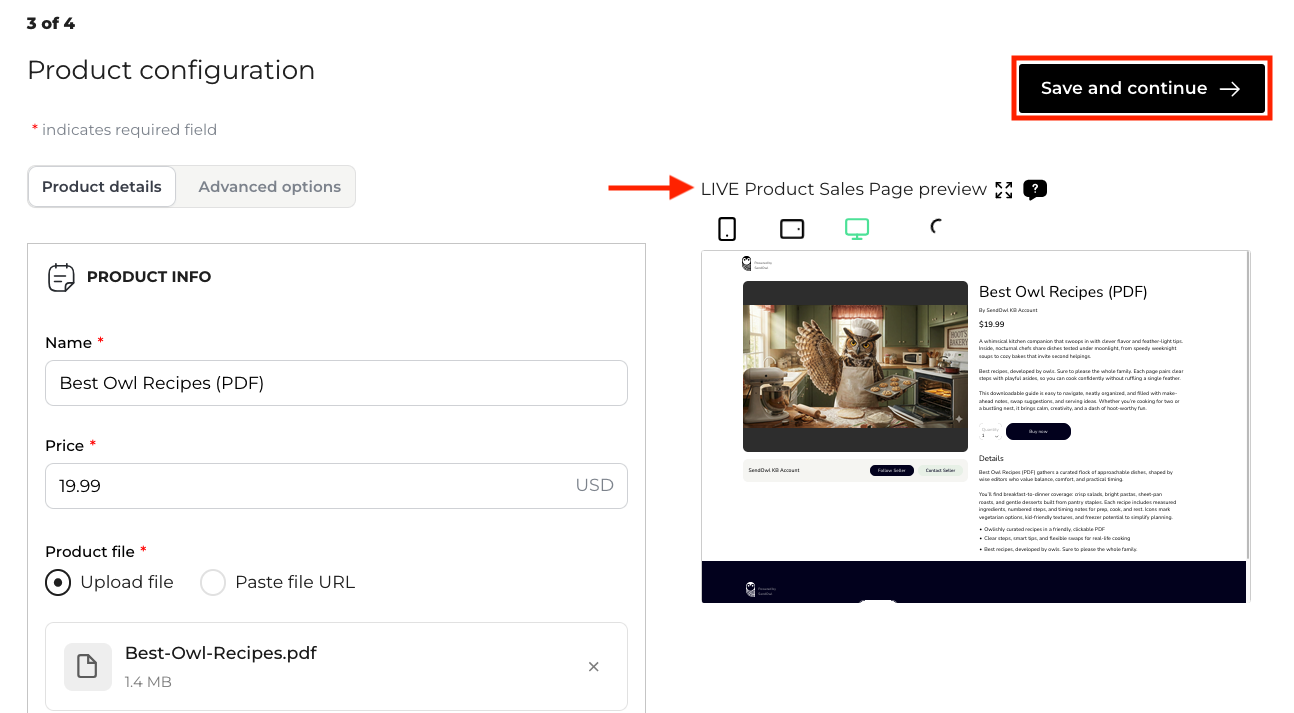Select the Upload file radio option
Image resolution: width=1294 pixels, height=713 pixels.
[58, 582]
